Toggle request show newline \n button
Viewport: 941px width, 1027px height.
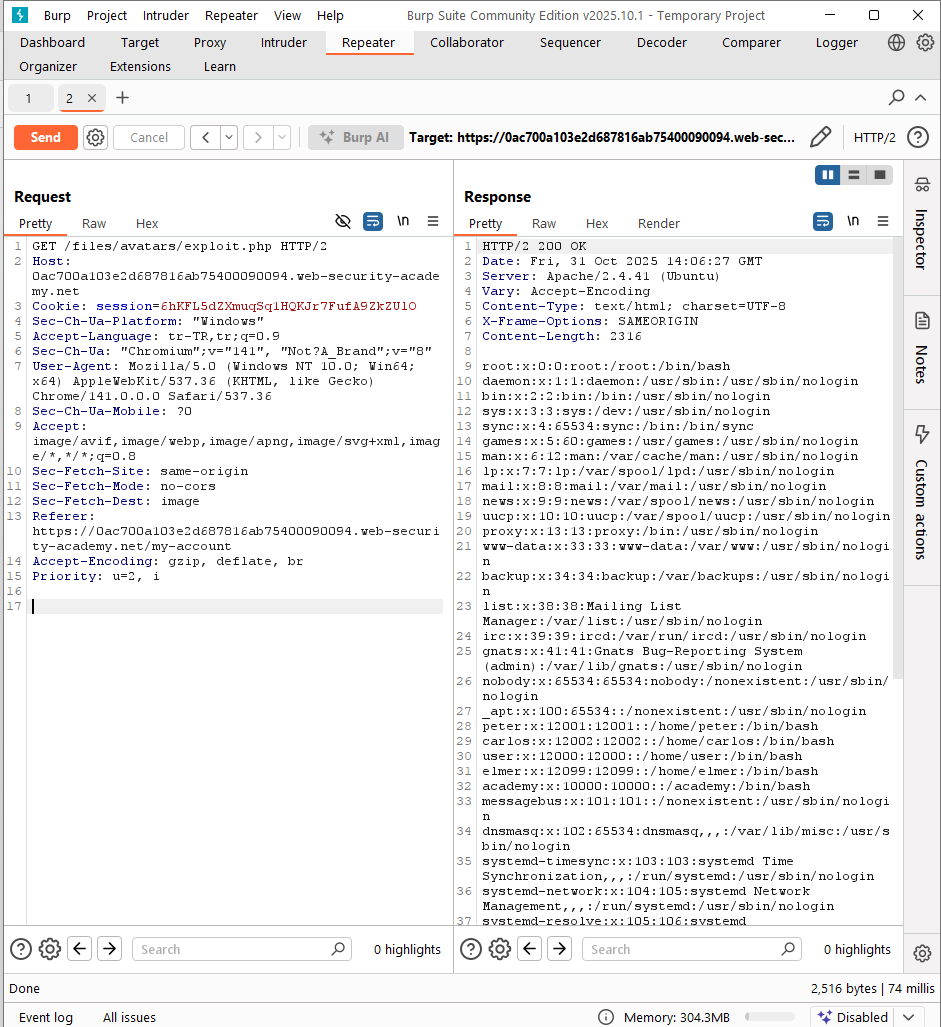pos(403,221)
